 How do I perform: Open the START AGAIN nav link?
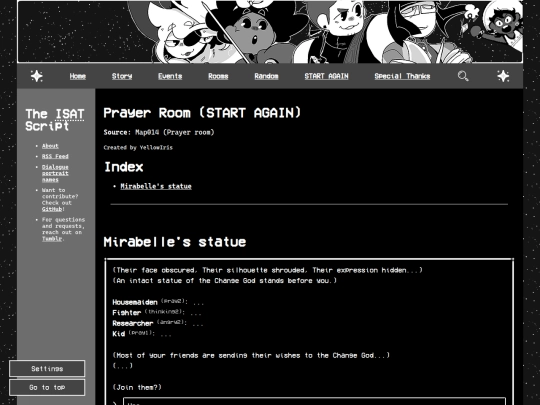point(326,76)
